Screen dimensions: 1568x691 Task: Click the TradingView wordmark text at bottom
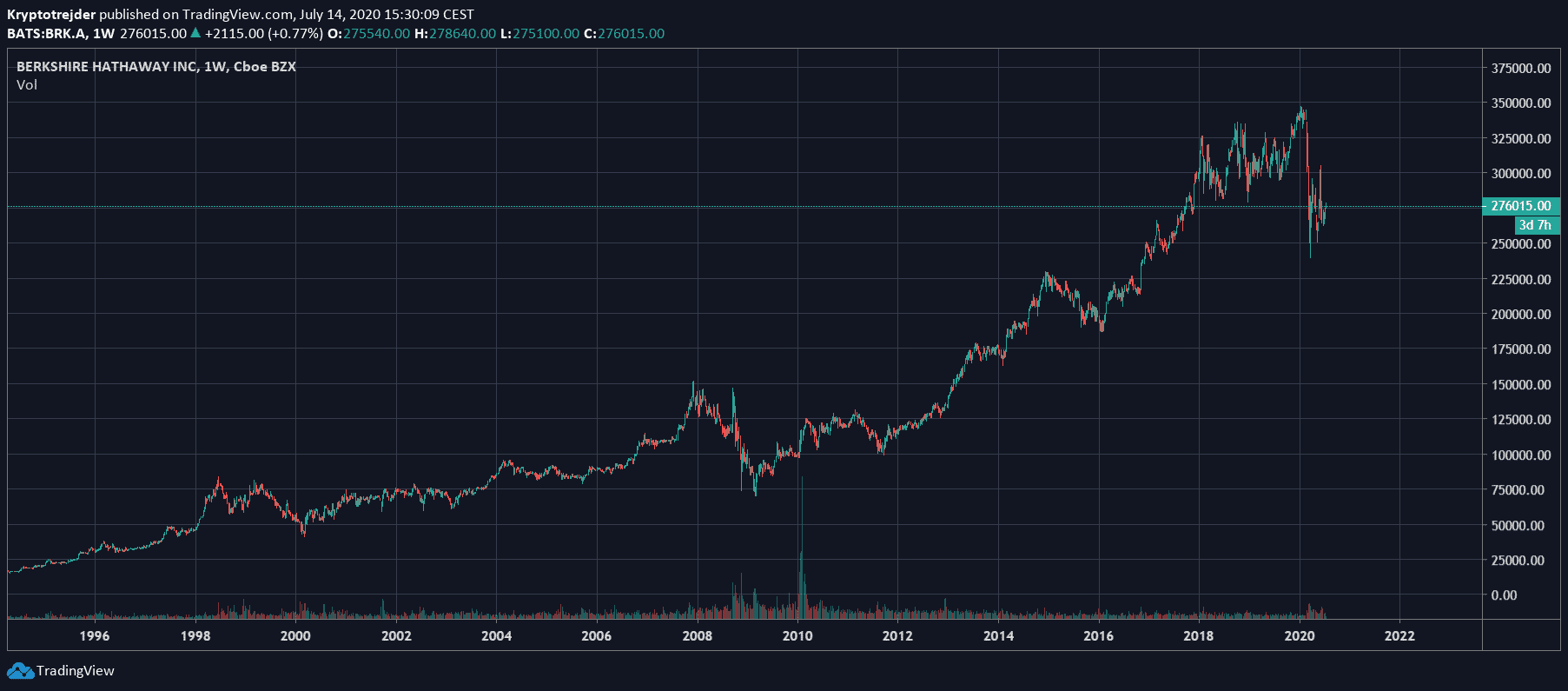(76, 671)
